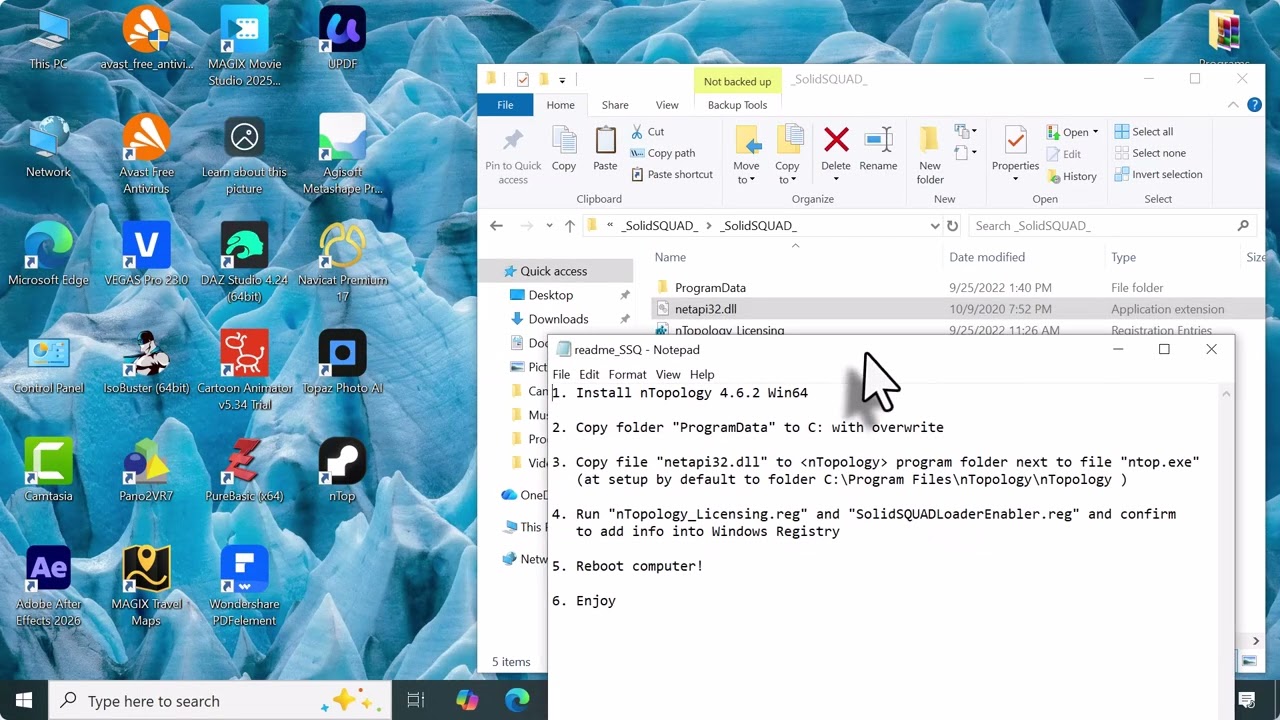Open the Share ribbon tab

click(615, 105)
